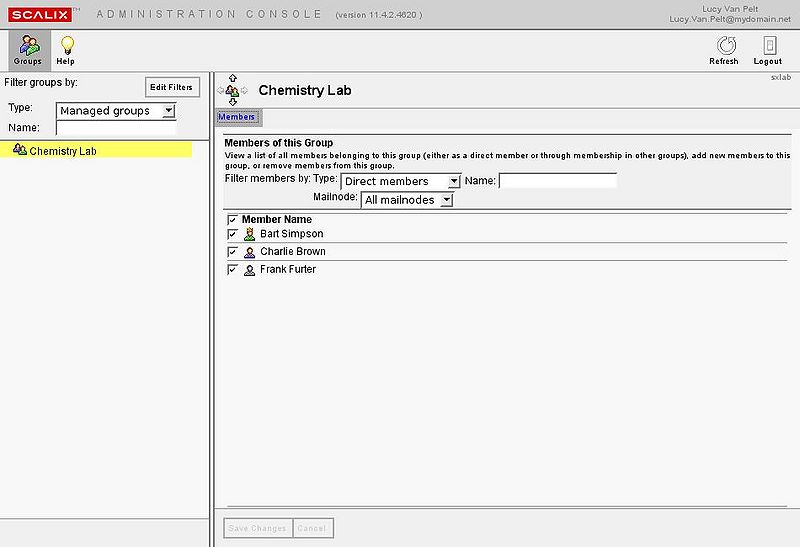Open the All mailnodes dropdown
This screenshot has height=547, width=800.
[407, 200]
